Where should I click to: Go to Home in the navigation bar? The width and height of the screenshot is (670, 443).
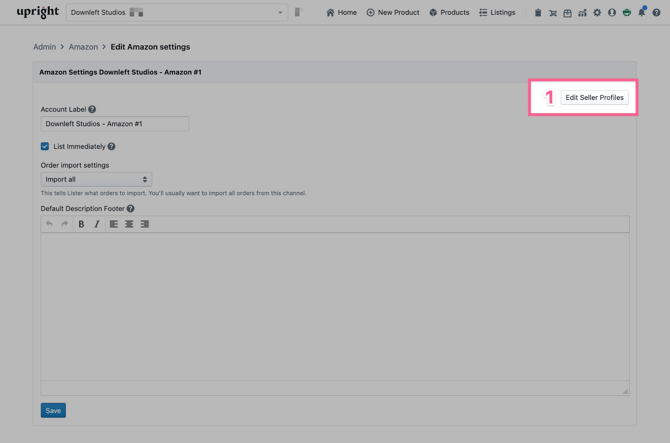pos(341,13)
